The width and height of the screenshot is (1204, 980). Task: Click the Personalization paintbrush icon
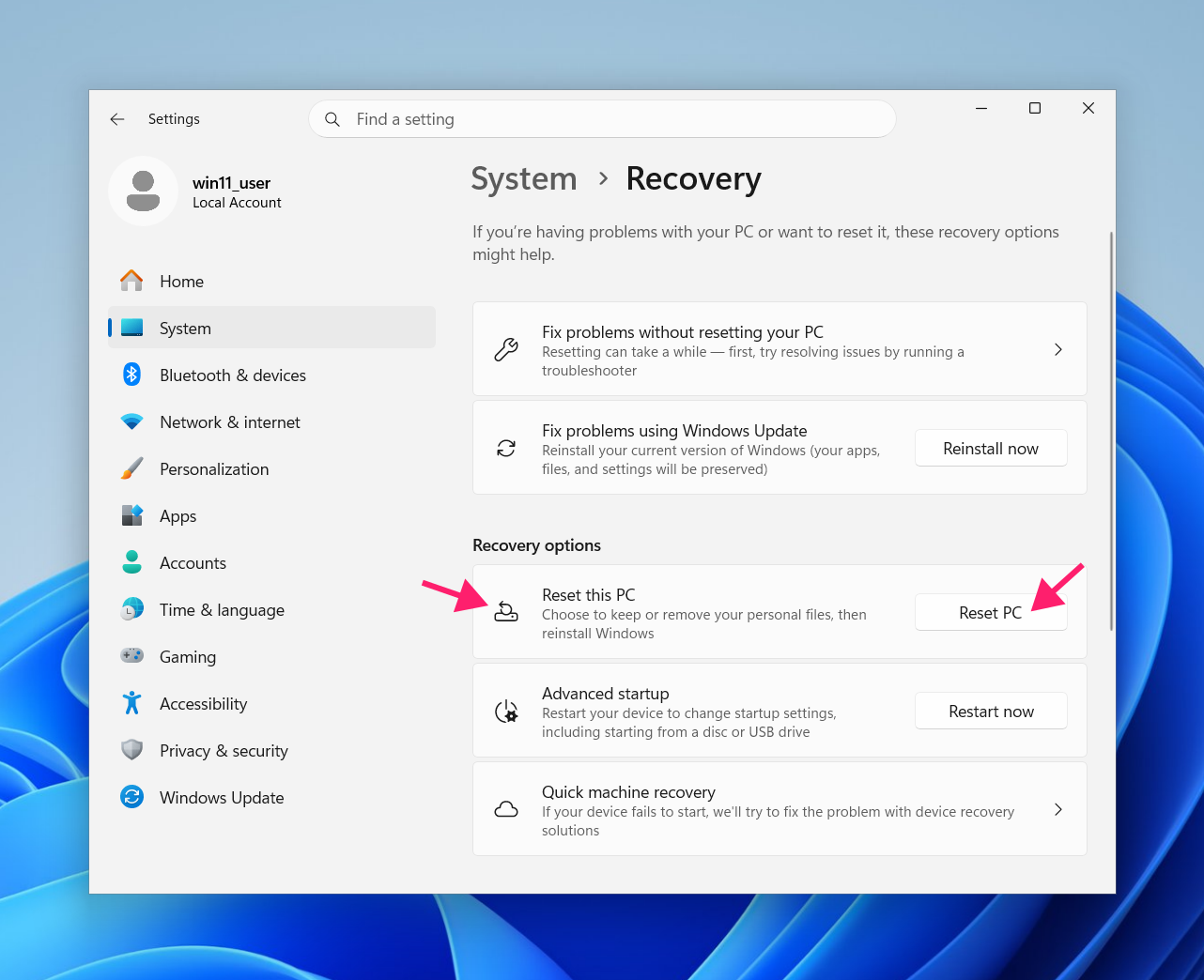coord(132,468)
